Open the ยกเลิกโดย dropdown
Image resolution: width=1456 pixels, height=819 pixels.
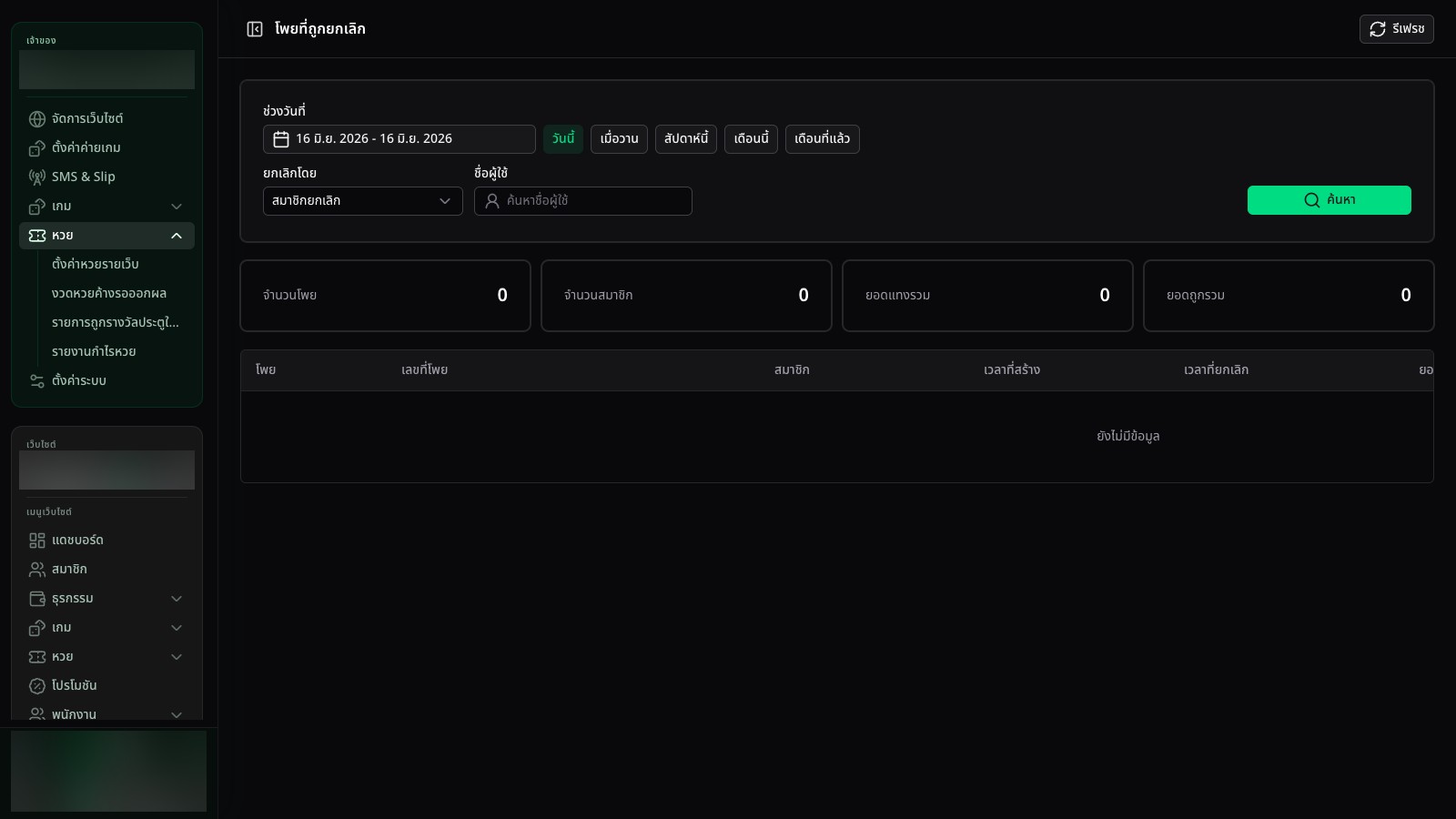click(x=363, y=201)
